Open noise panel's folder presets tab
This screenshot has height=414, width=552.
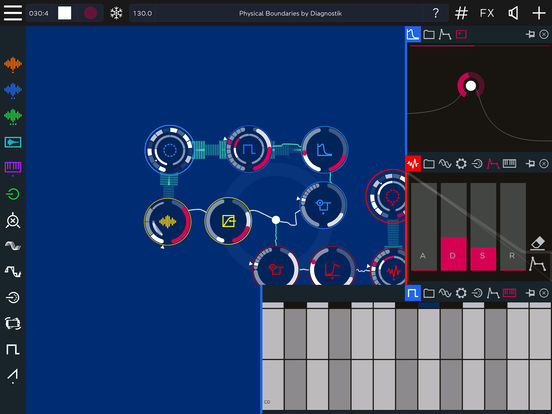pyautogui.click(x=429, y=164)
